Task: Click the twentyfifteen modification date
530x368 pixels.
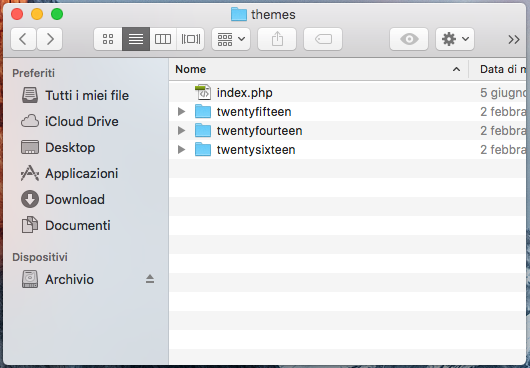Action: [x=503, y=112]
